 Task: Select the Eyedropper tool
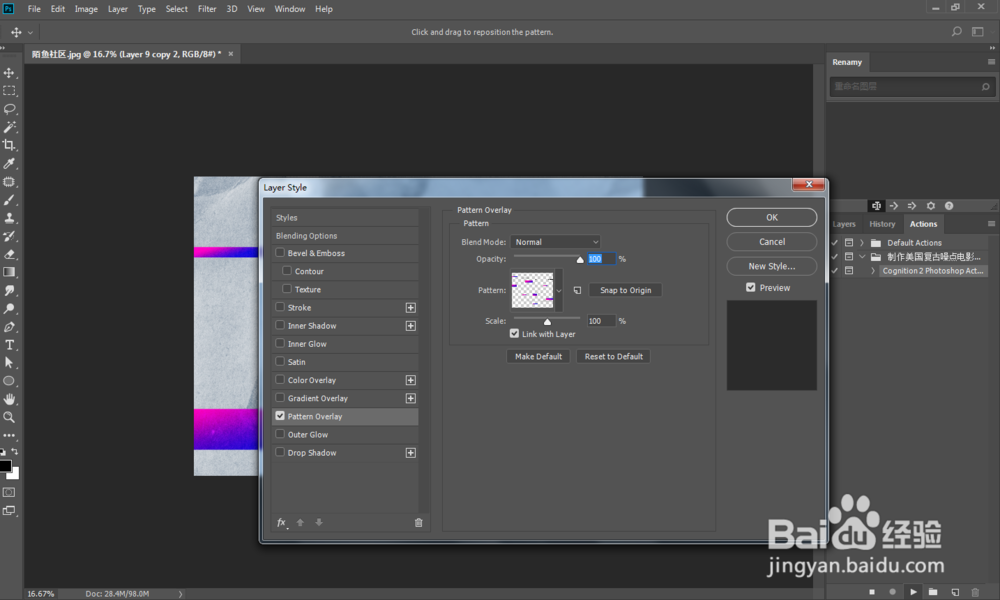9,164
